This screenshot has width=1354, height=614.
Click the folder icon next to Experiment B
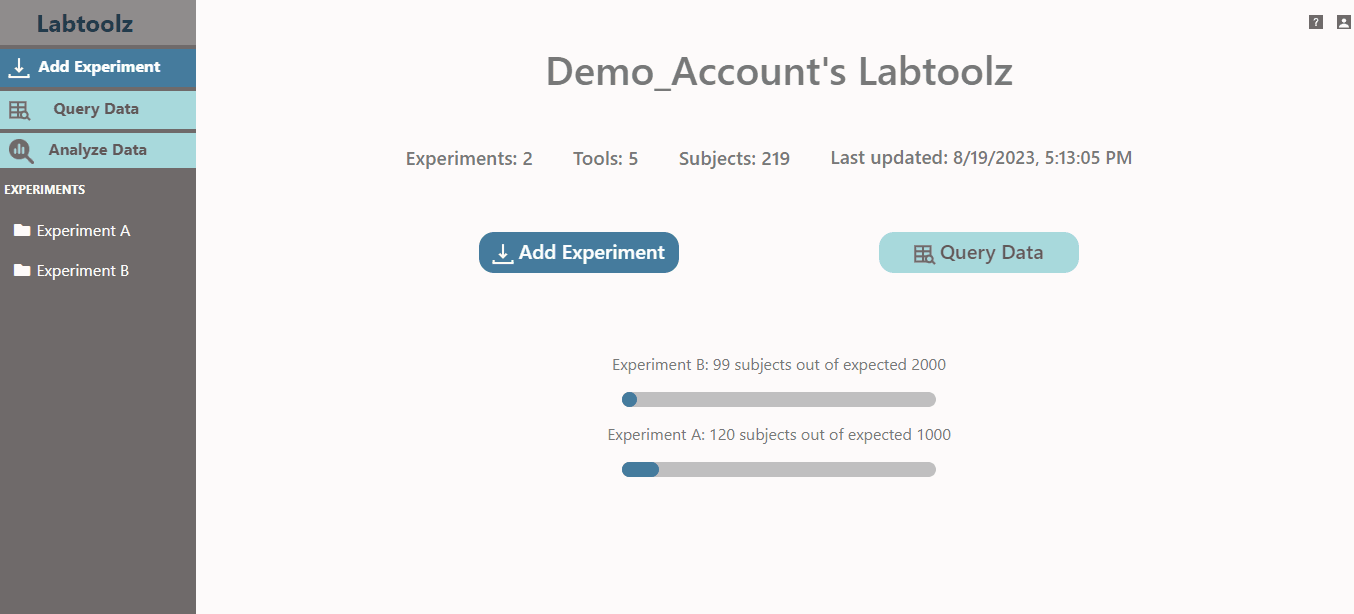coord(22,270)
